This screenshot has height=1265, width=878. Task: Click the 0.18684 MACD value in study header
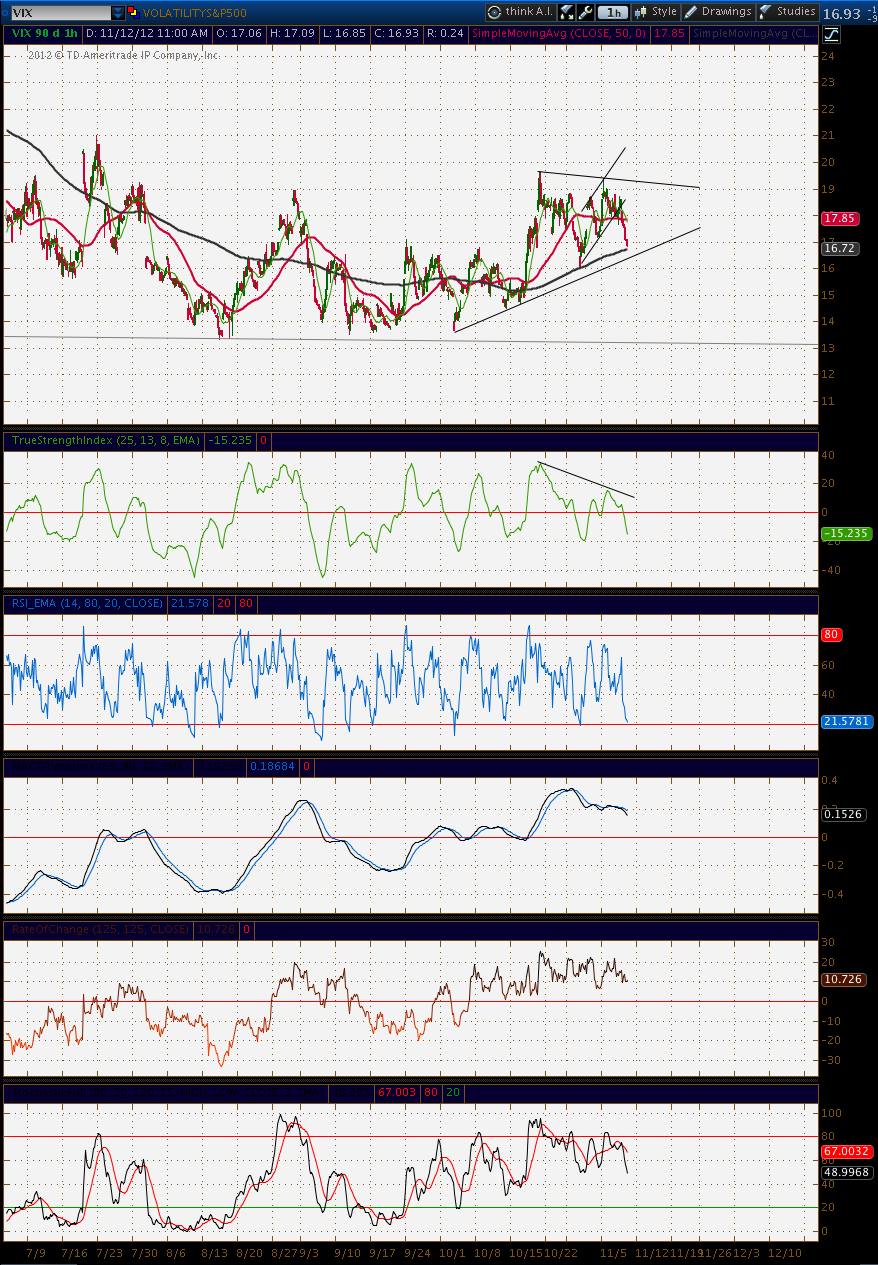[273, 766]
